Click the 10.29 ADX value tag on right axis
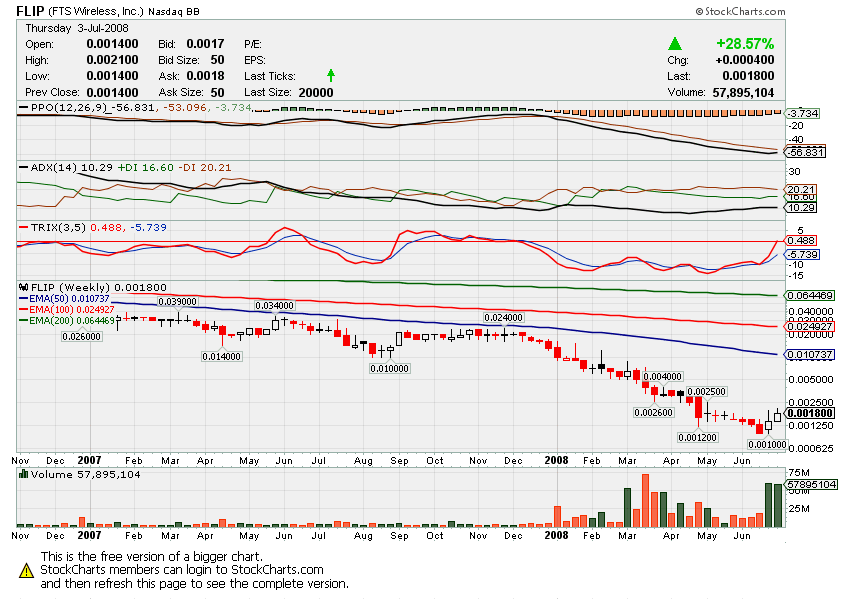 tap(801, 208)
